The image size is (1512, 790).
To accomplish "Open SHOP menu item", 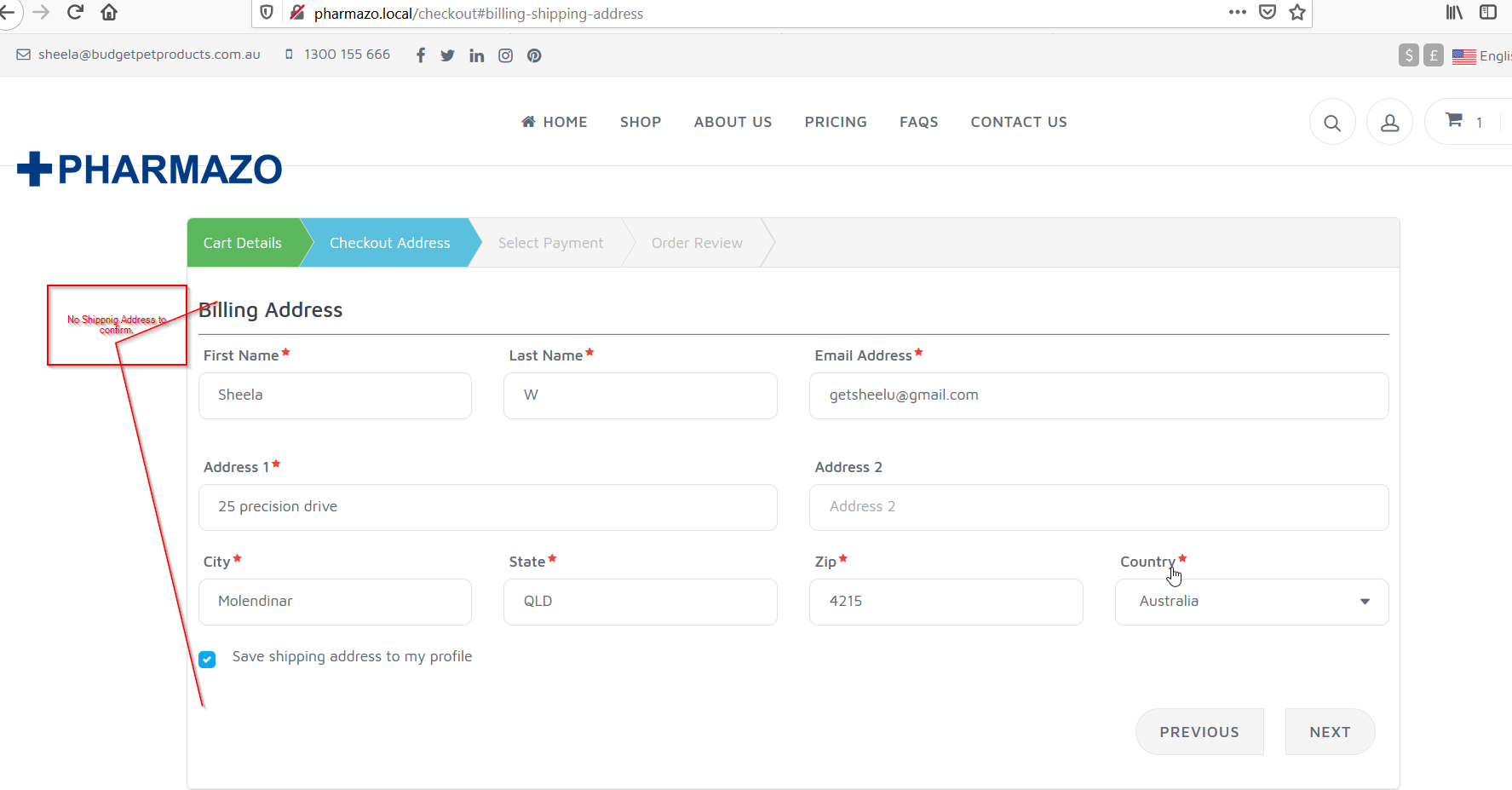I will click(641, 122).
